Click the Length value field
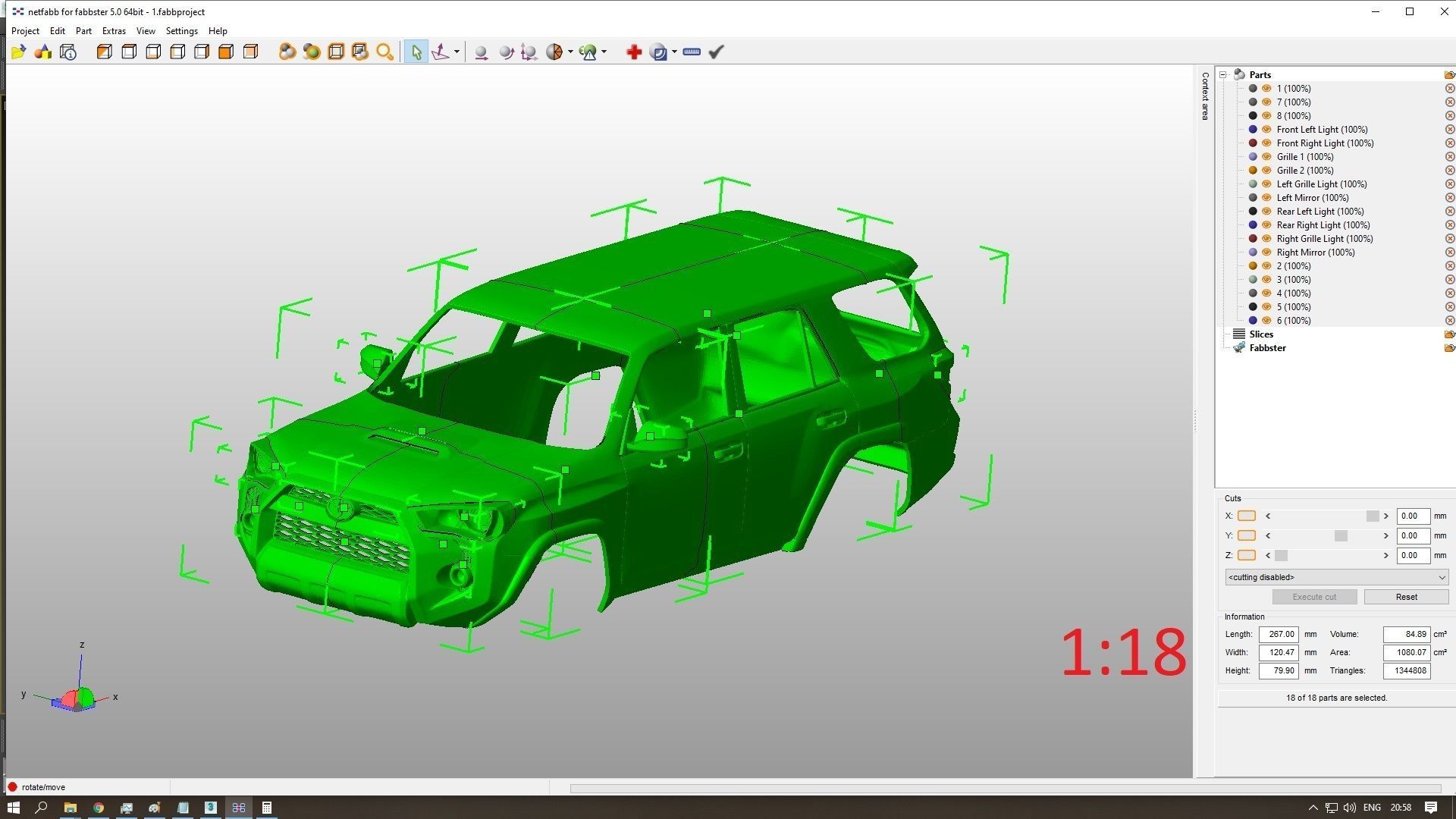This screenshot has width=1456, height=819. coord(1279,634)
